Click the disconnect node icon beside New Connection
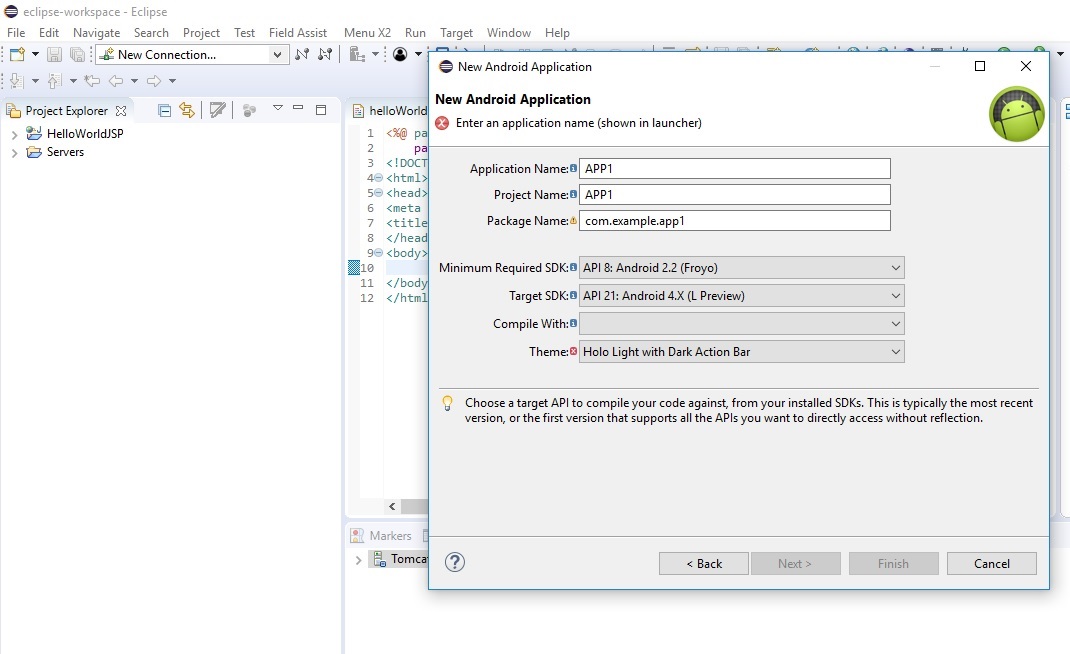Image resolution: width=1070 pixels, height=654 pixels. [325, 55]
